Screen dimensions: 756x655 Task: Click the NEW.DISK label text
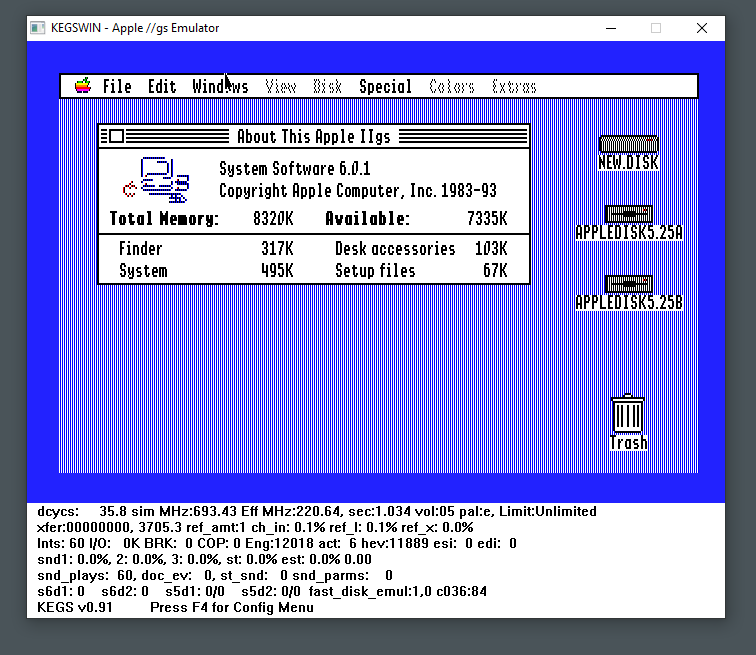click(x=628, y=162)
